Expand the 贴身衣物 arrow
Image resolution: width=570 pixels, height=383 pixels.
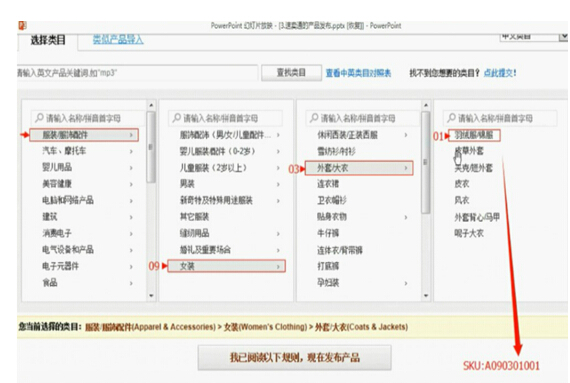pos(406,217)
